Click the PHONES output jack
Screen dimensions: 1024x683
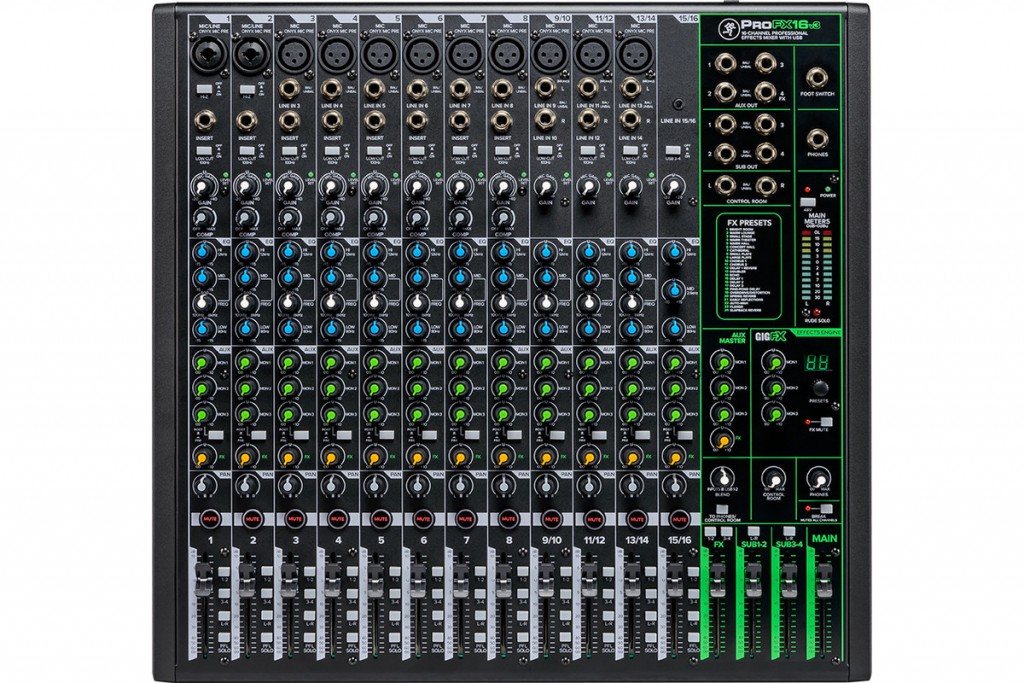click(817, 139)
